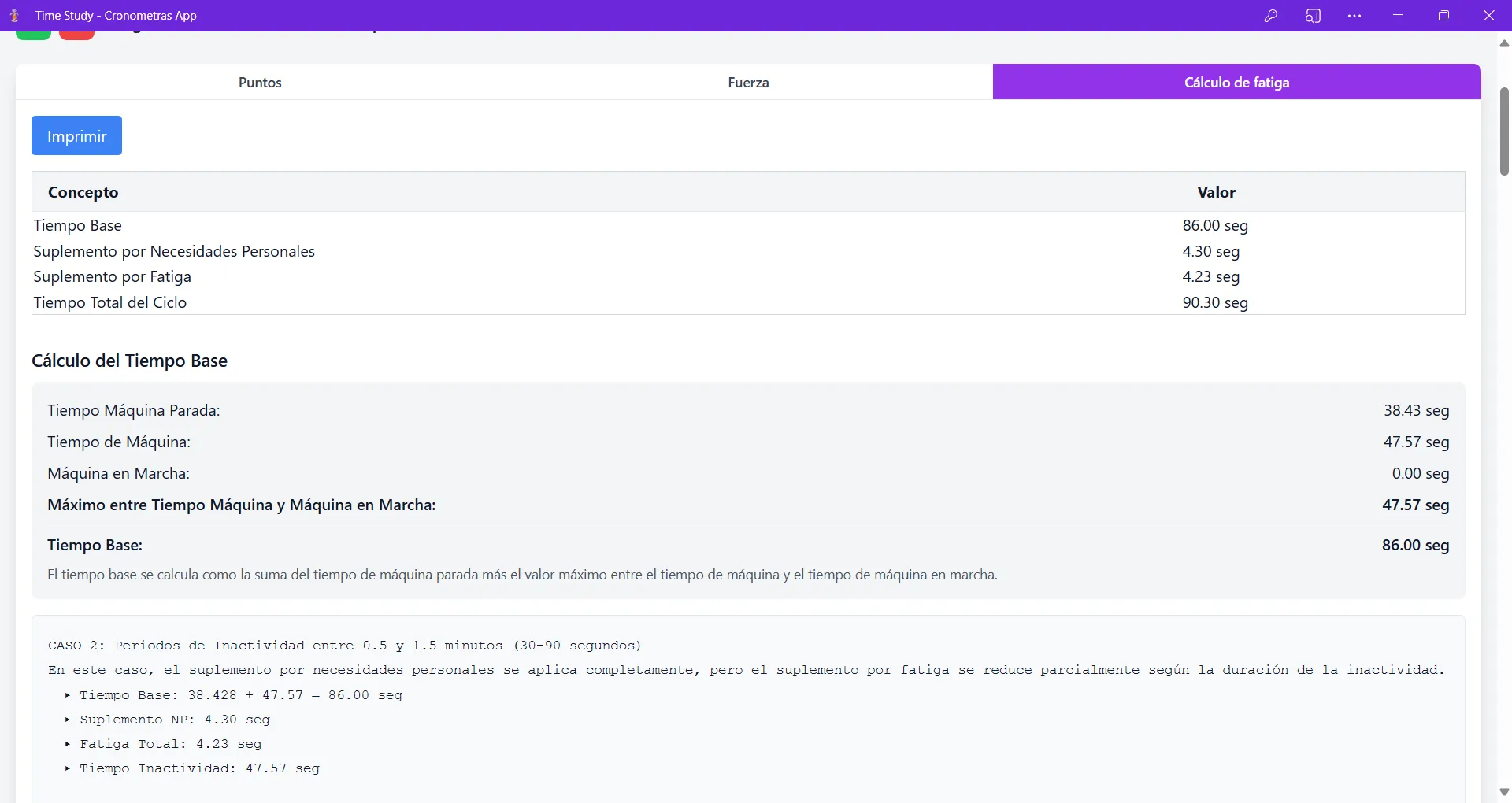Click the explanation text starting 'El tiempo base se calcula'
Image resolution: width=1512 pixels, height=803 pixels.
coord(522,575)
